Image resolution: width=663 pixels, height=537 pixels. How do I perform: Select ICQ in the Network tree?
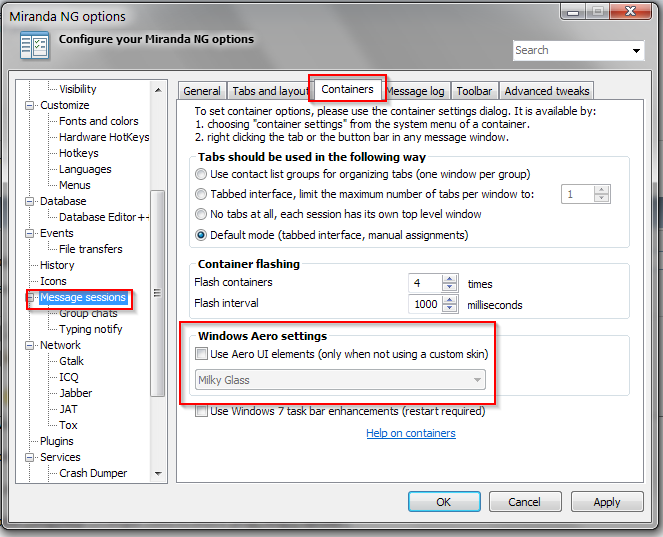click(x=68, y=377)
